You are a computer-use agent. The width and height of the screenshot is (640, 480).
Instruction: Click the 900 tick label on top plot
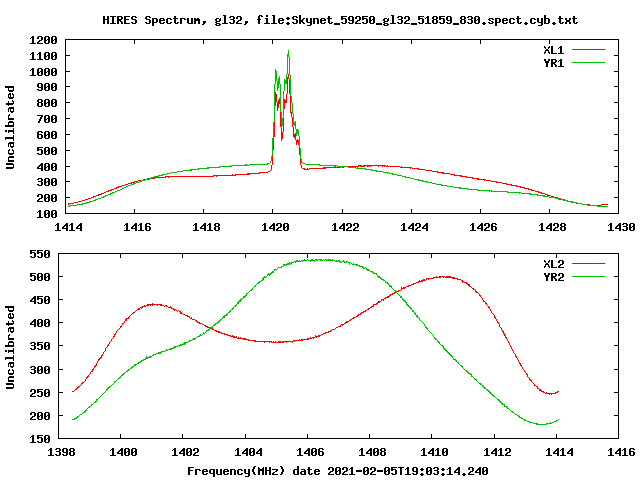click(x=47, y=87)
